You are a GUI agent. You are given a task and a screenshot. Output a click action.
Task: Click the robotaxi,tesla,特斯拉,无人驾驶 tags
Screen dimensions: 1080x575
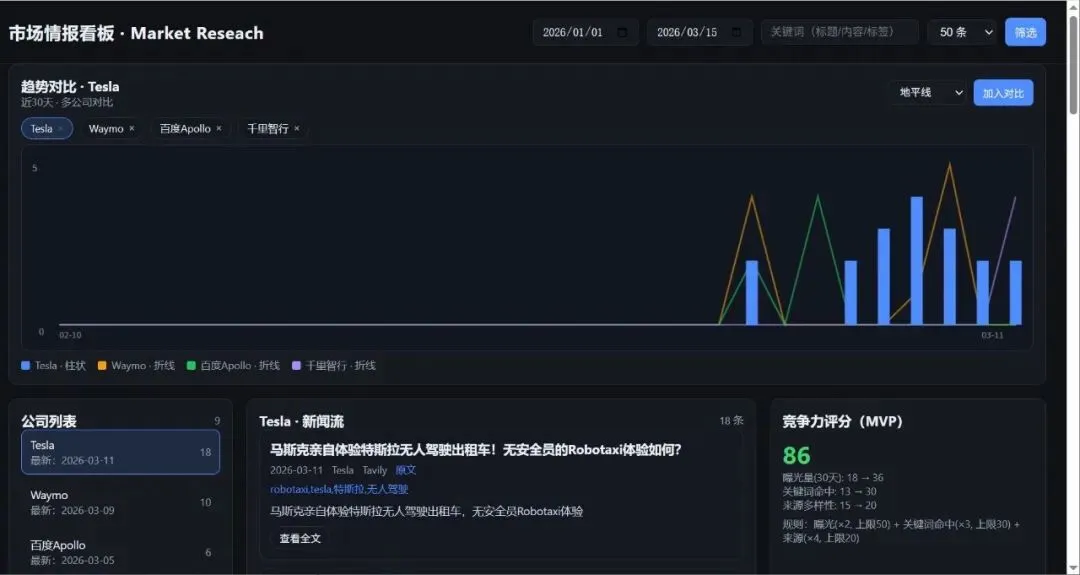(x=340, y=489)
